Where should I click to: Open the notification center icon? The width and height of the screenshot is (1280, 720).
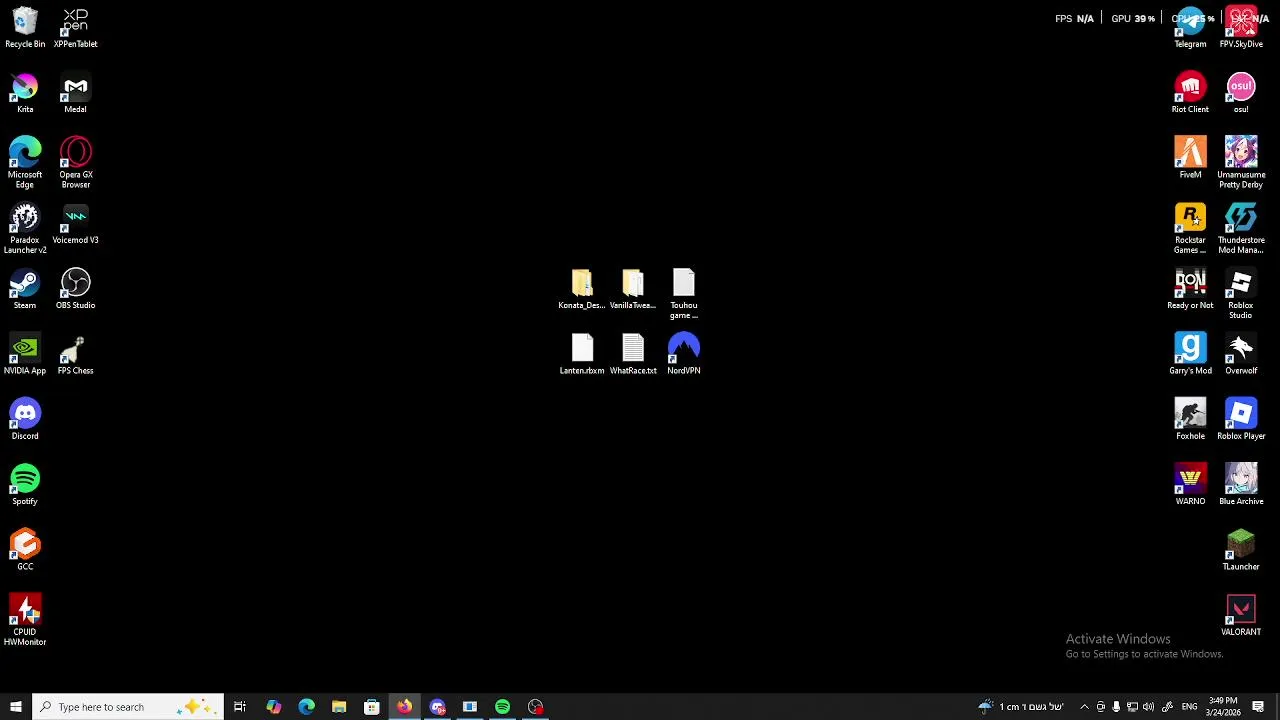pyautogui.click(x=1258, y=707)
